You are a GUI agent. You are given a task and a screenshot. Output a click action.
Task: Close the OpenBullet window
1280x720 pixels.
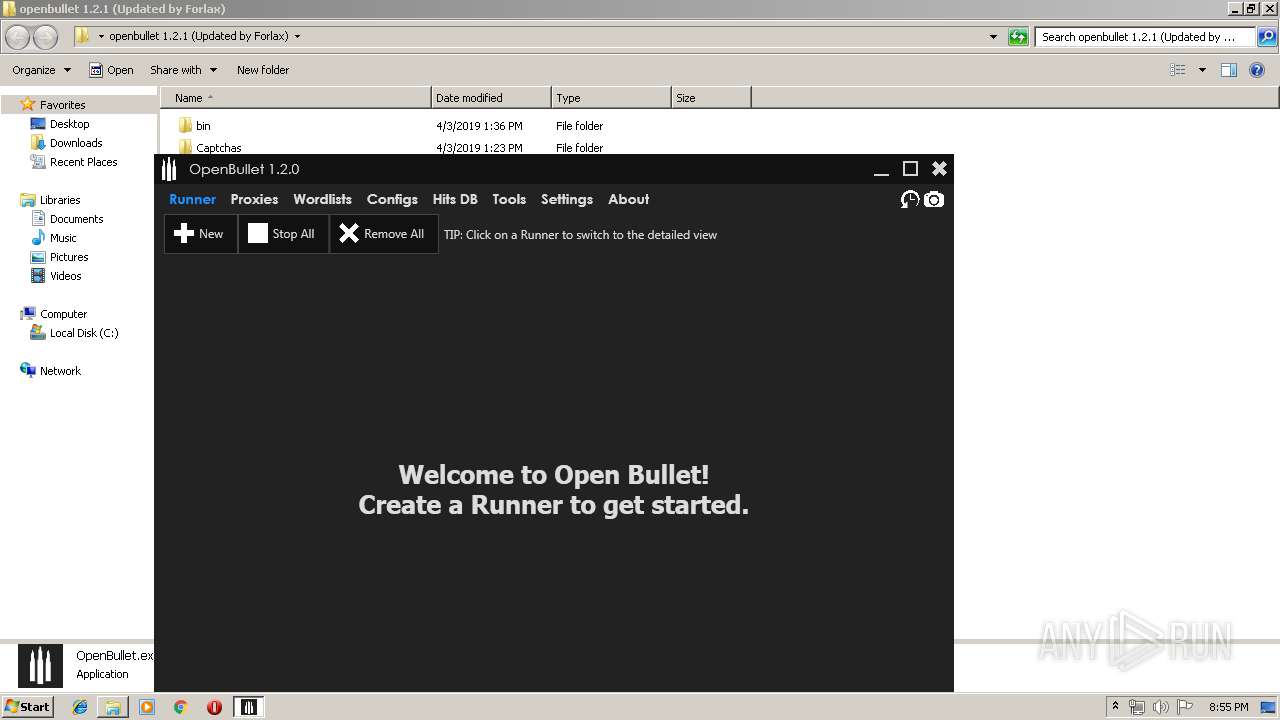click(939, 169)
